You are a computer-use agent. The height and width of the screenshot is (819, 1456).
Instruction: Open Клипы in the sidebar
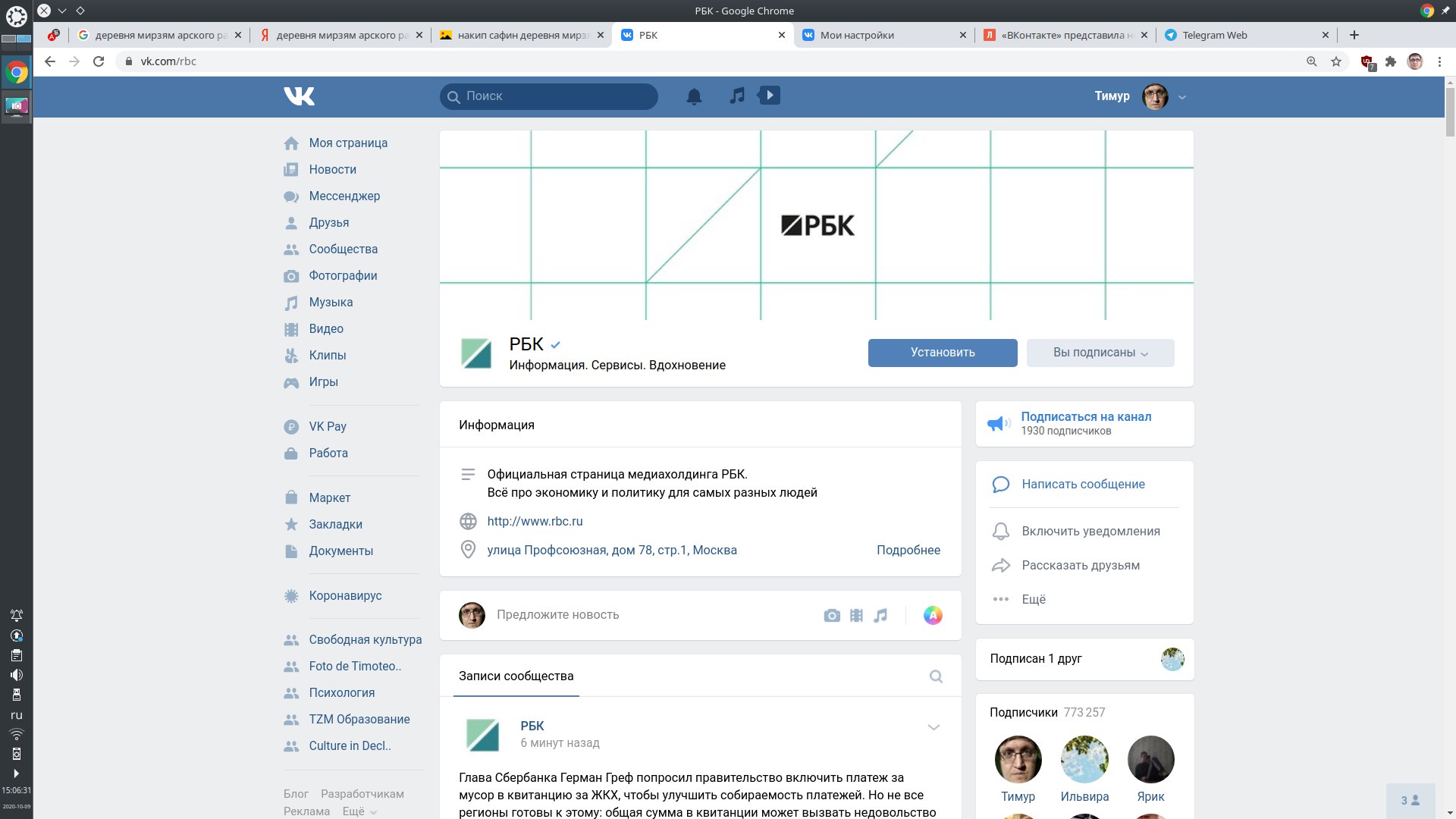click(328, 356)
